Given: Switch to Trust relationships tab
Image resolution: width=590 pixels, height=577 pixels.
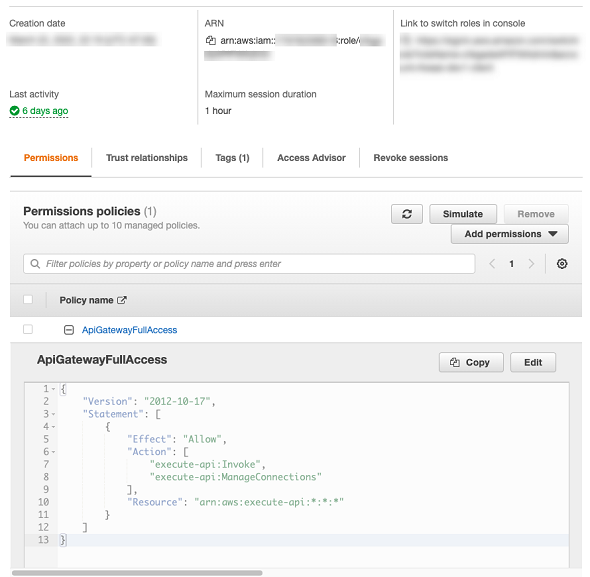Looking at the screenshot, I should point(147,158).
